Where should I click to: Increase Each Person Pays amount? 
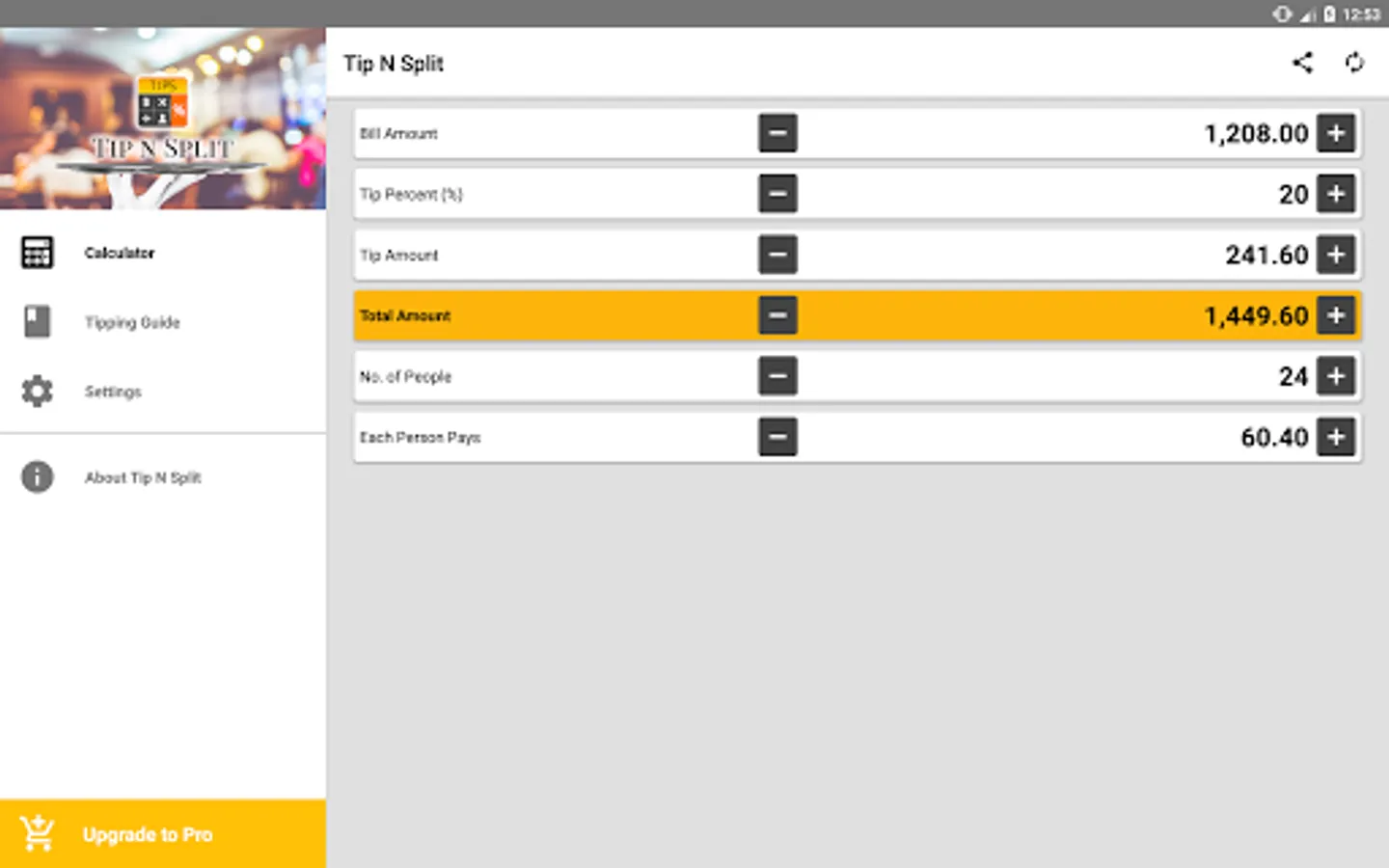click(1336, 437)
